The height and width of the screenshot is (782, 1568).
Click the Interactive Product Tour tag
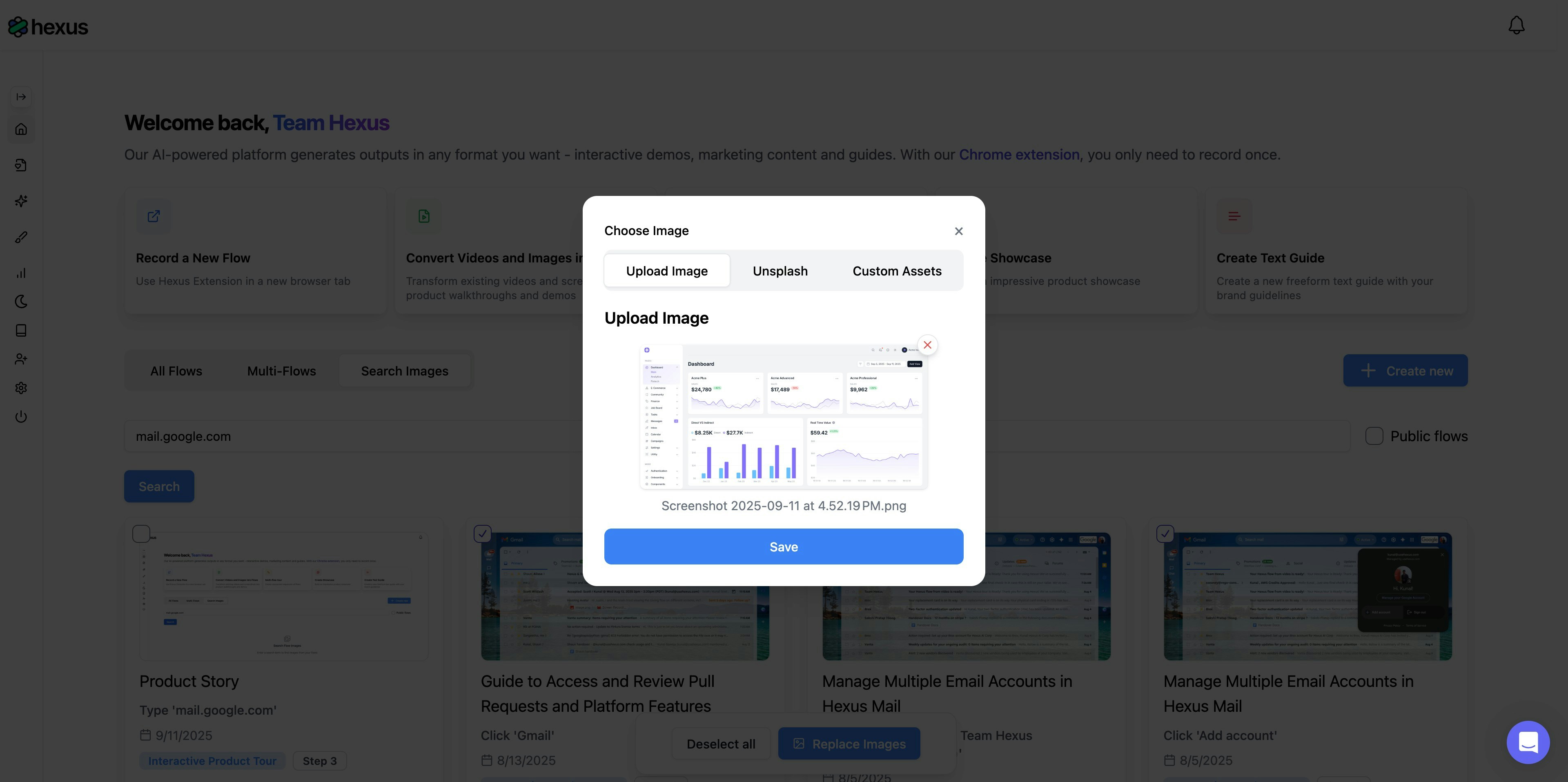tap(212, 761)
